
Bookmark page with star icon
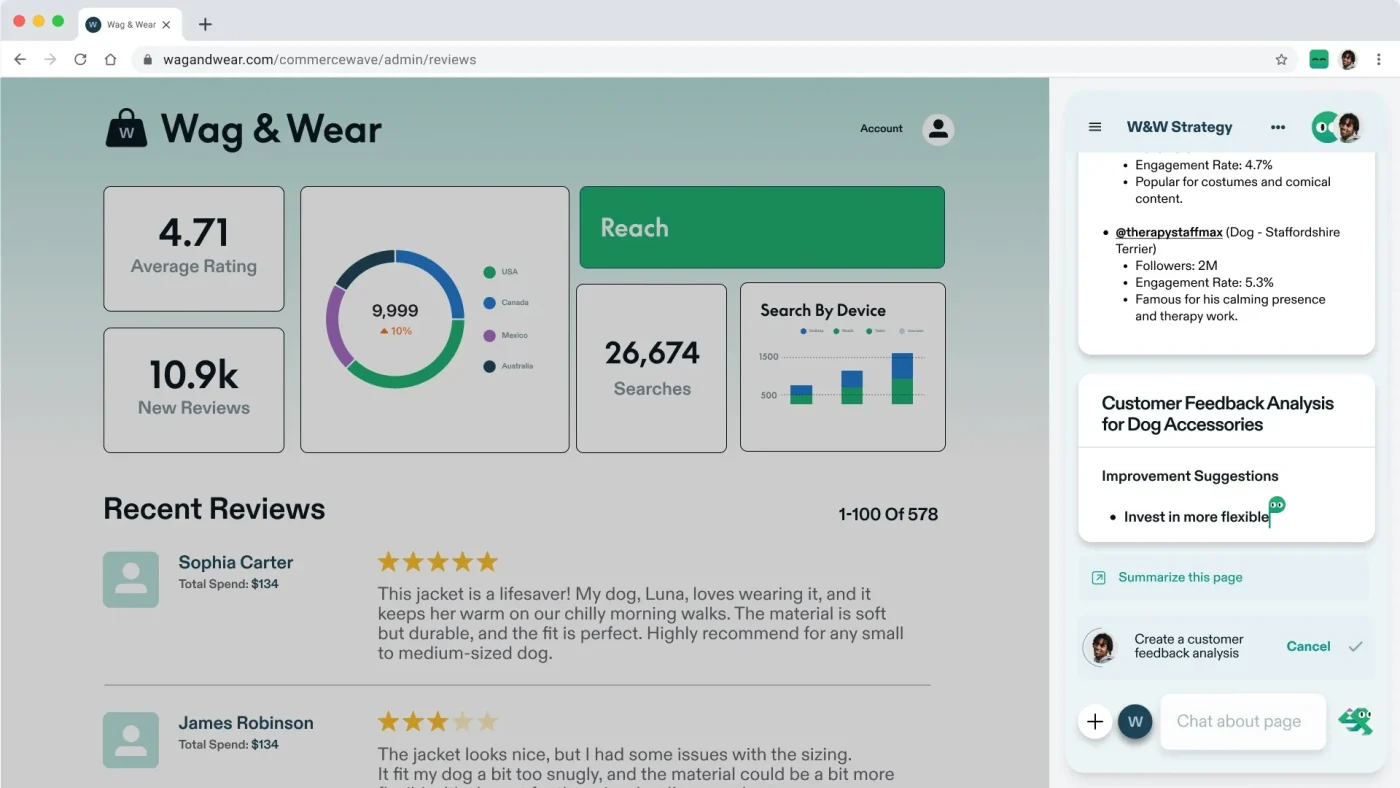click(1281, 60)
